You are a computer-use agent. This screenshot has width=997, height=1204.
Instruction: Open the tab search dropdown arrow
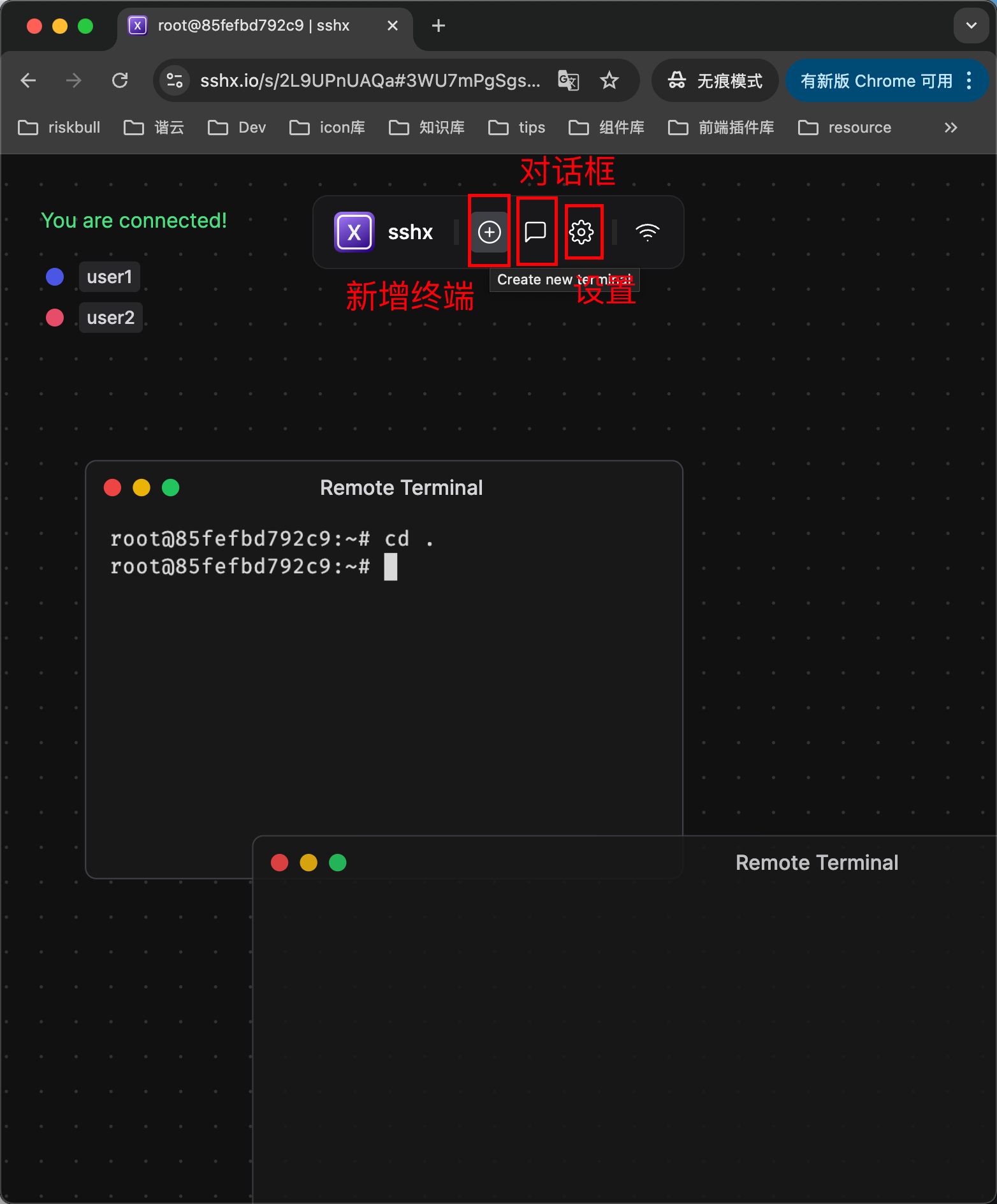972,26
